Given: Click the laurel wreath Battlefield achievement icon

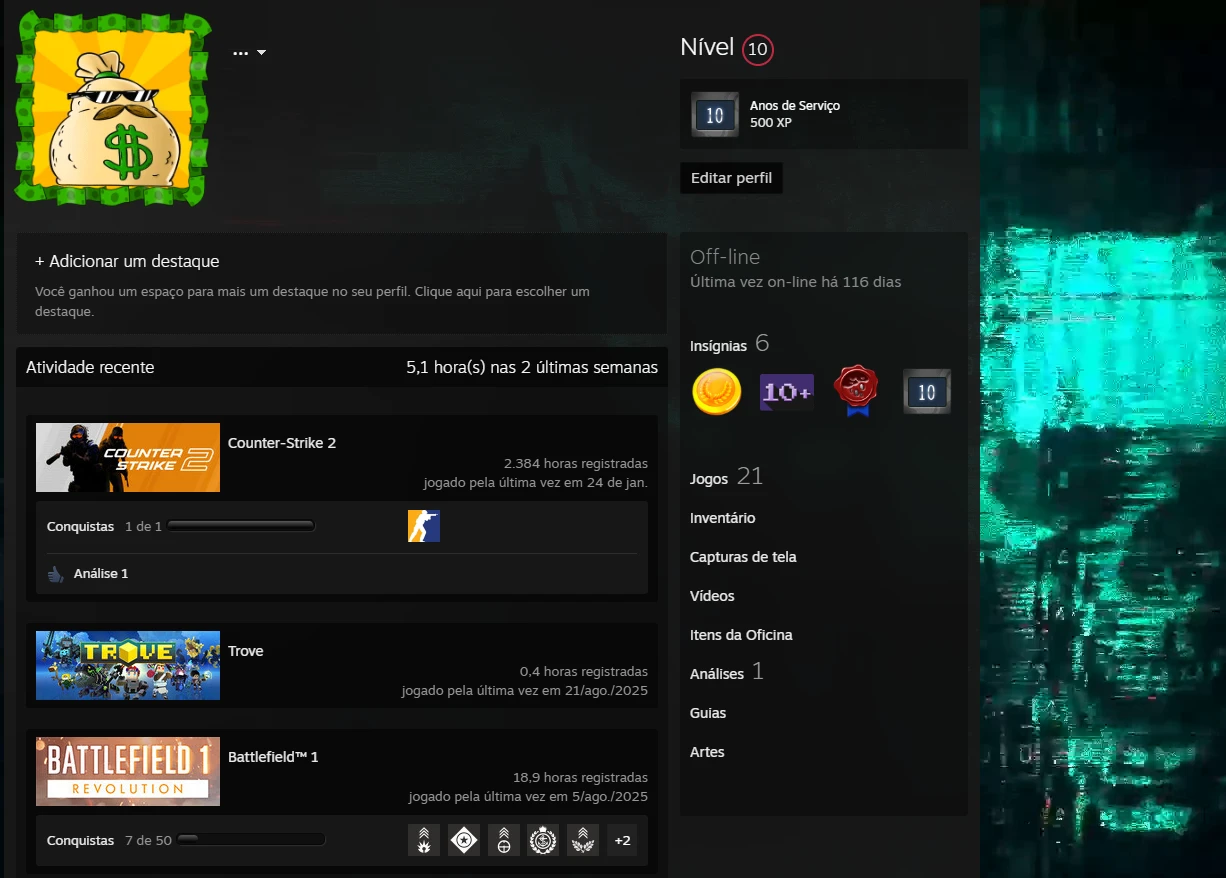Looking at the screenshot, I should [x=582, y=840].
